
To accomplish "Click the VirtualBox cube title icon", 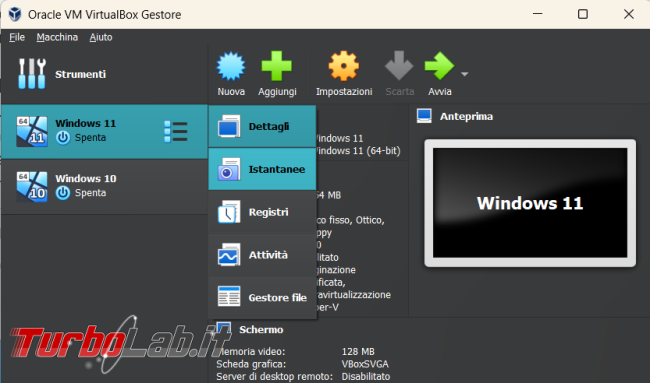I will (x=15, y=14).
